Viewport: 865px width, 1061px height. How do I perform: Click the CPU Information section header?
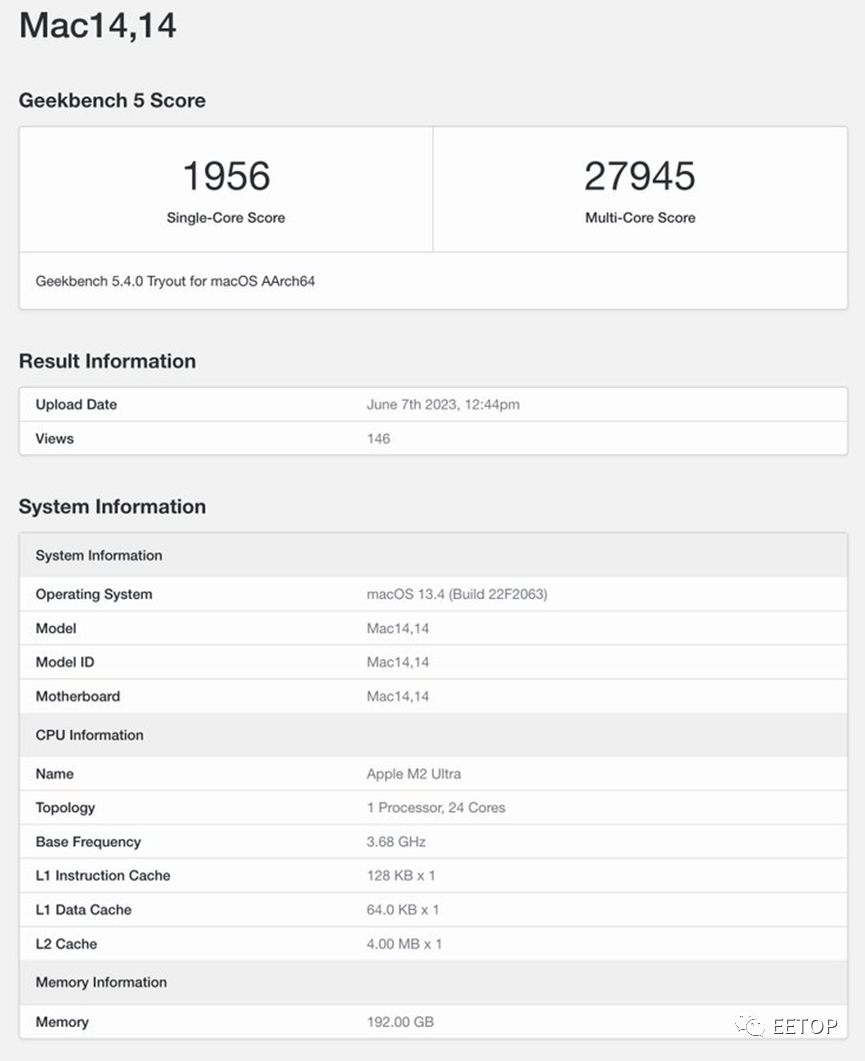tap(89, 735)
